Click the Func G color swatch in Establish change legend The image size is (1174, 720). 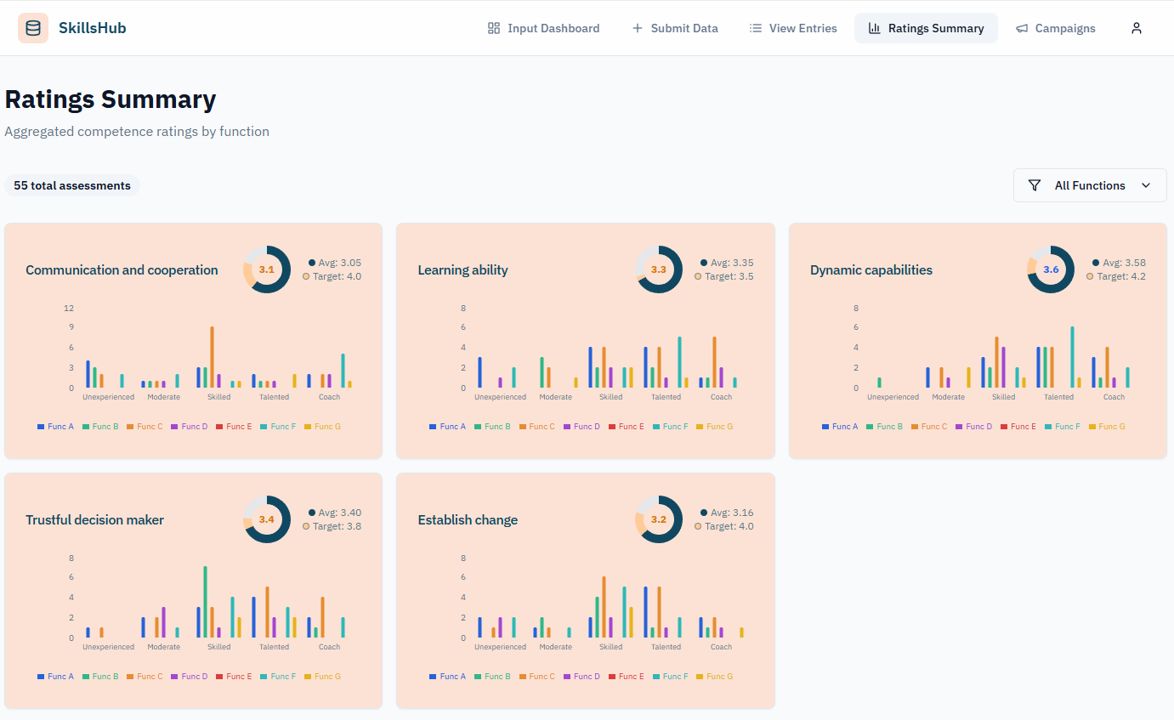(x=700, y=677)
